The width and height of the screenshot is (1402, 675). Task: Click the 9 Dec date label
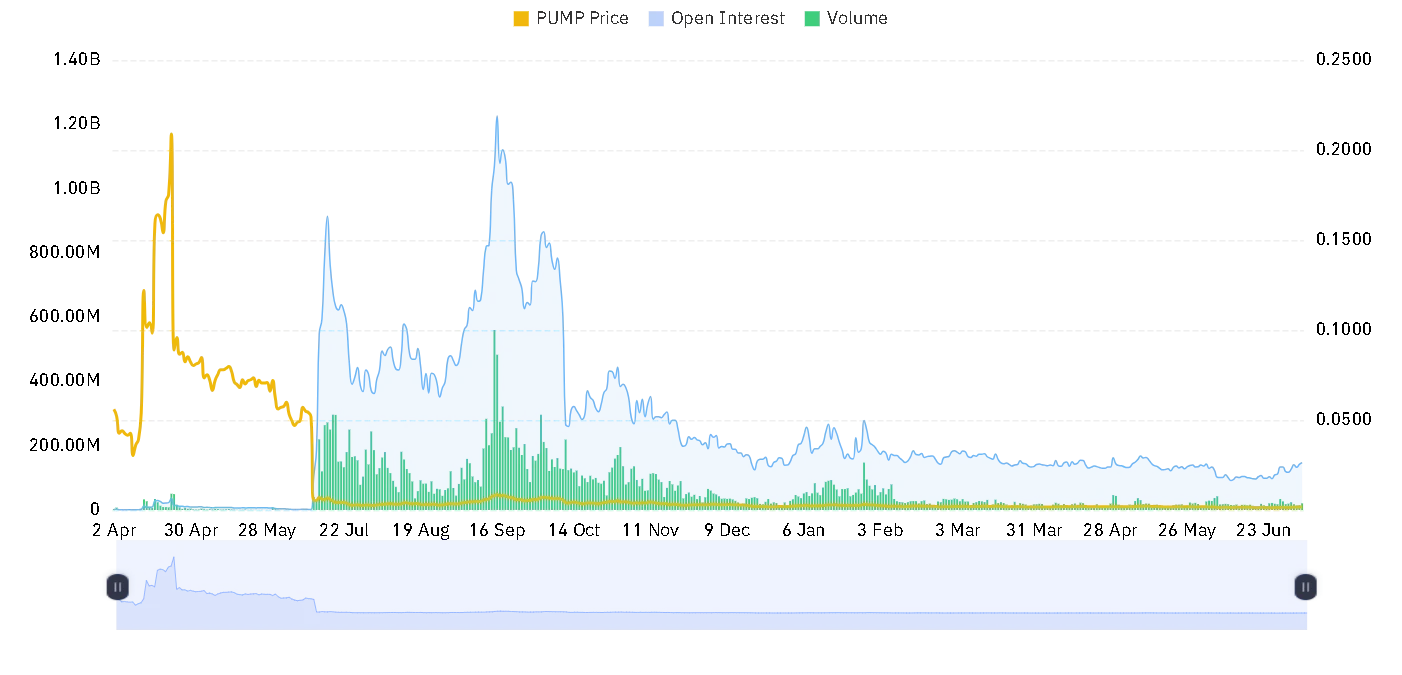pyautogui.click(x=727, y=530)
